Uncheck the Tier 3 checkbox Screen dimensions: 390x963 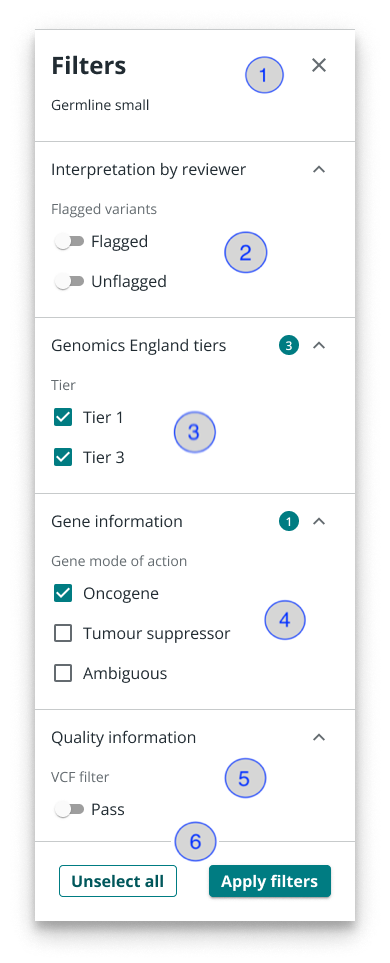[63, 458]
